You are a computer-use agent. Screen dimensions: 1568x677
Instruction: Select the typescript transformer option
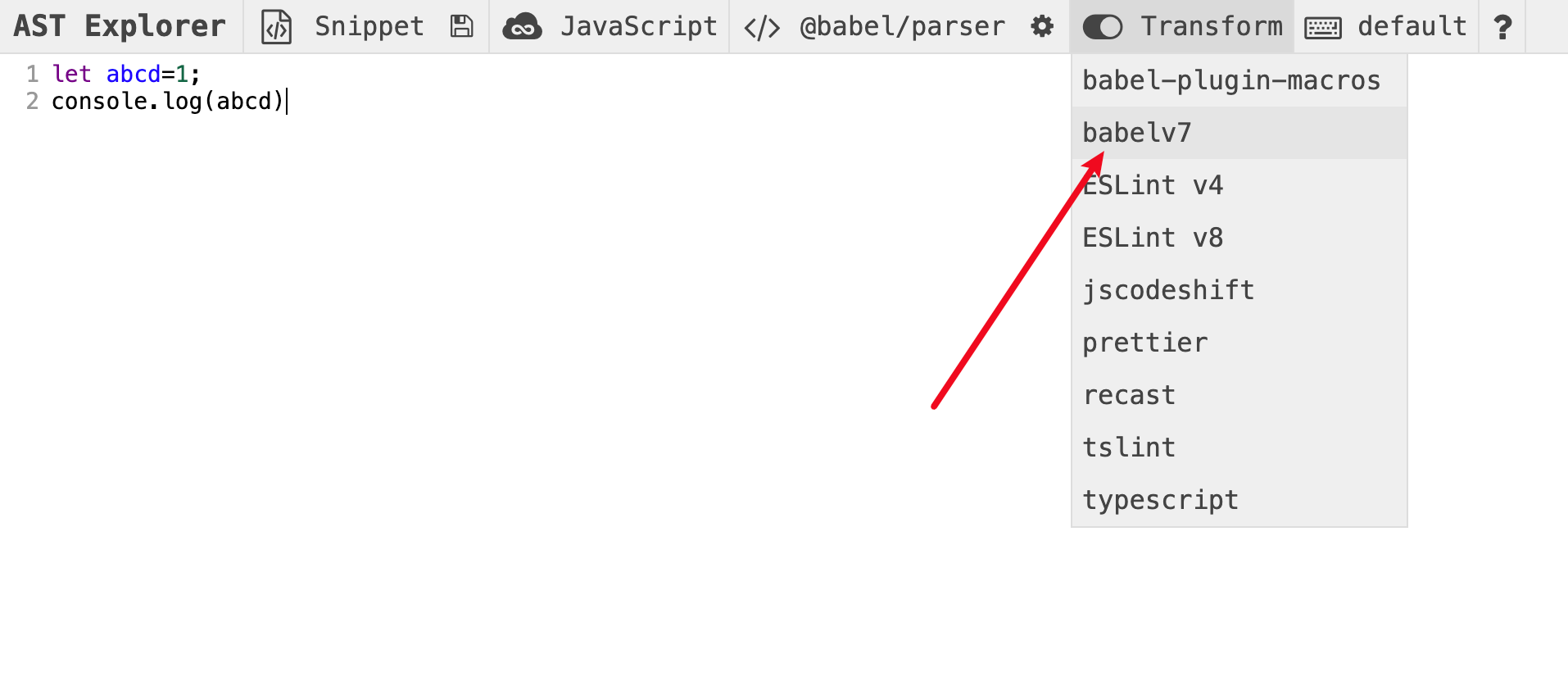point(1160,500)
